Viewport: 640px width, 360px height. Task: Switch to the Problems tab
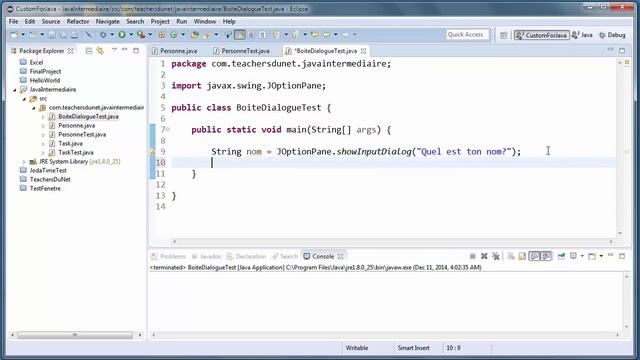(x=169, y=256)
